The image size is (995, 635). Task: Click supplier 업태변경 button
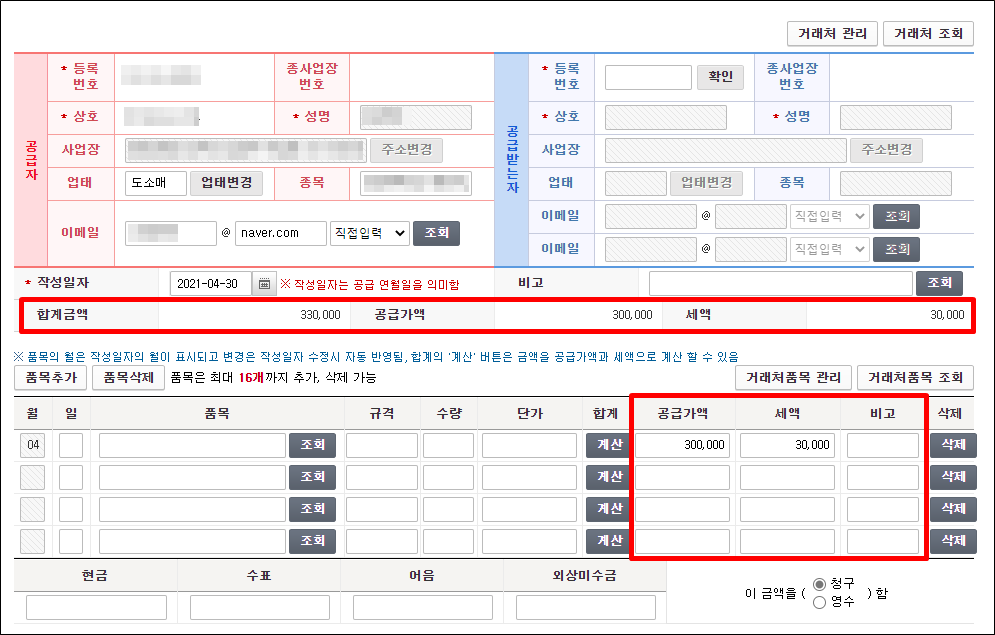[227, 183]
